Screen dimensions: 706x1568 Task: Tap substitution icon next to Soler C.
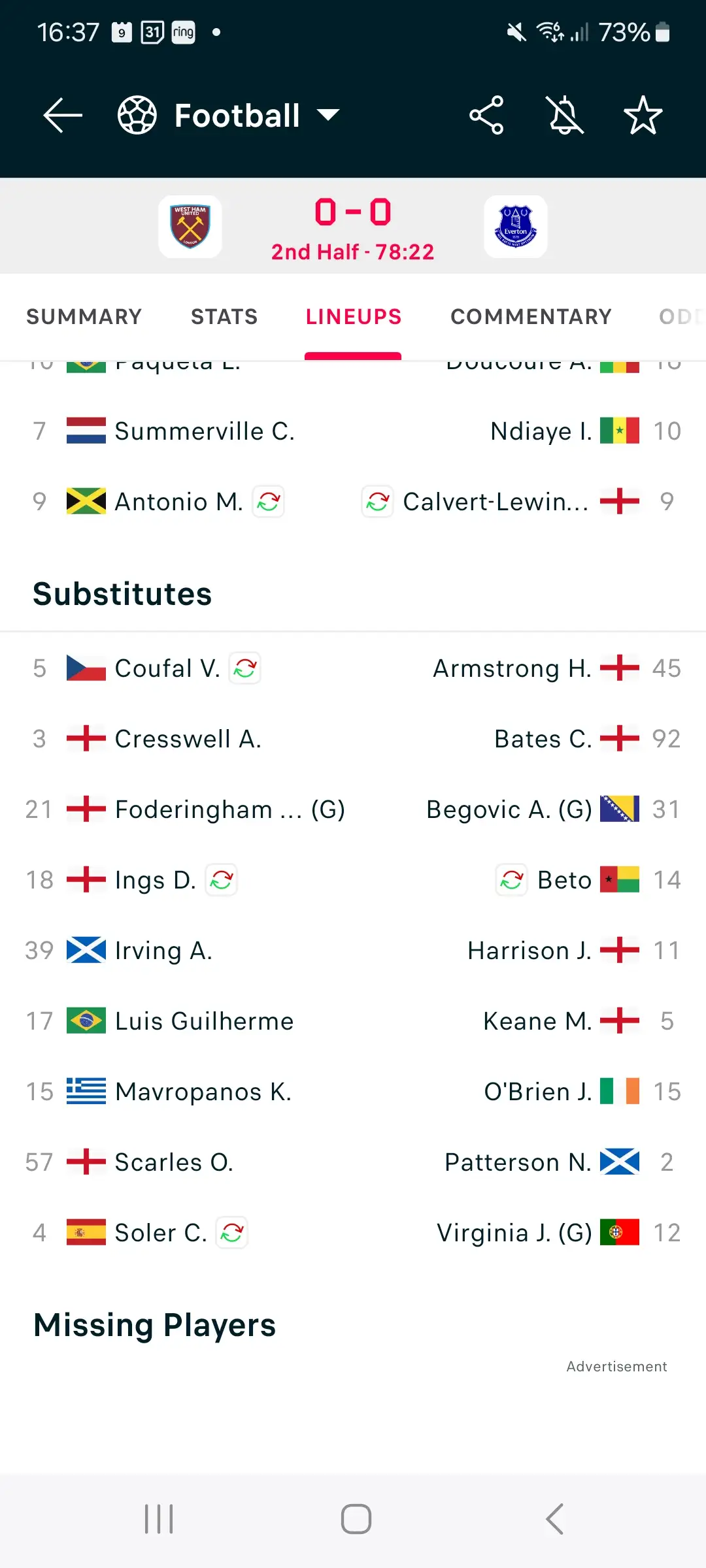coord(232,1233)
